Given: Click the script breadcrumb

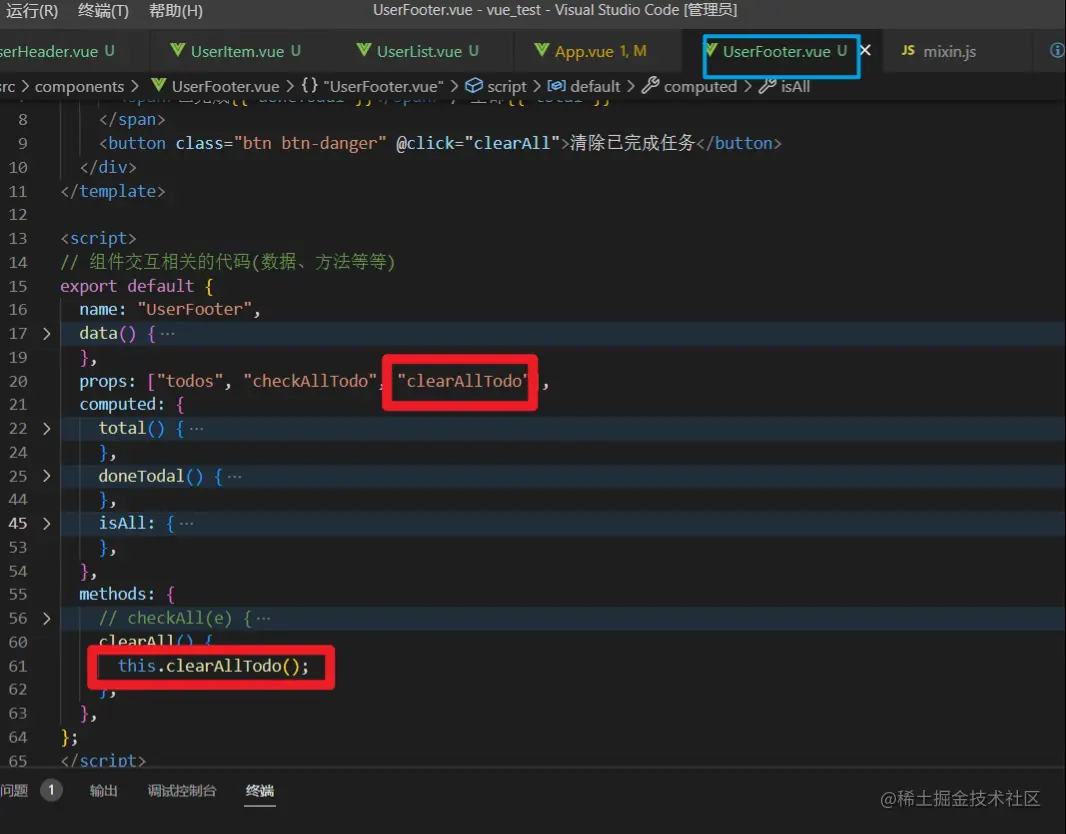Looking at the screenshot, I should click(x=506, y=86).
